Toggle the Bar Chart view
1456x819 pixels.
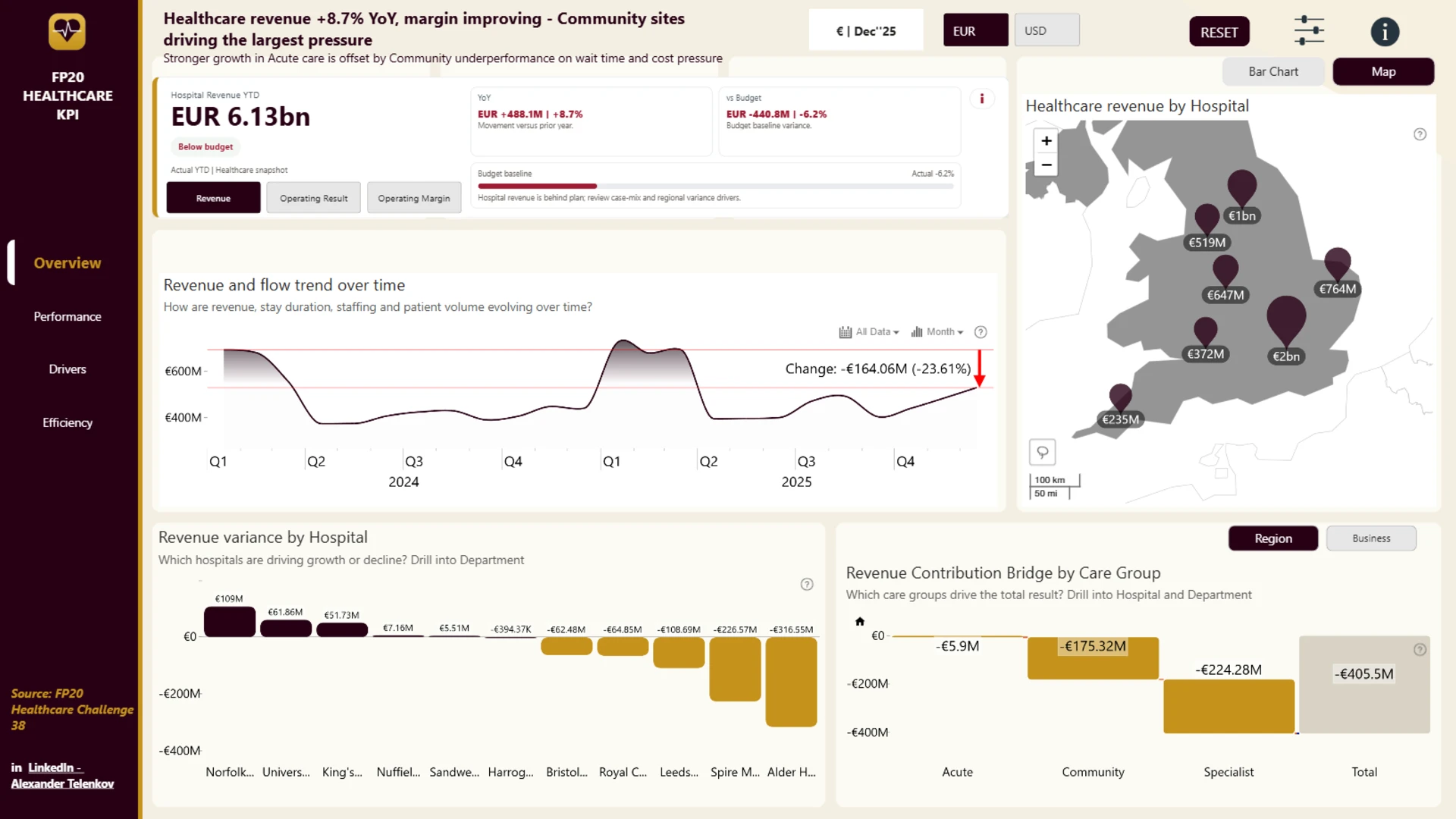pyautogui.click(x=1273, y=71)
